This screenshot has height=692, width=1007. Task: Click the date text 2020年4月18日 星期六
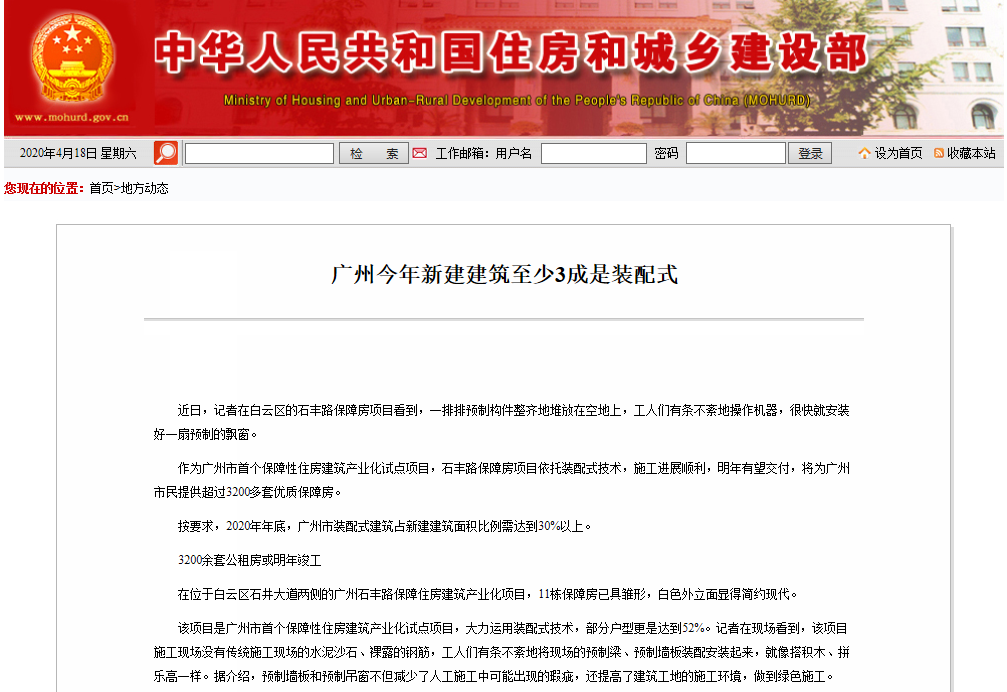point(78,153)
